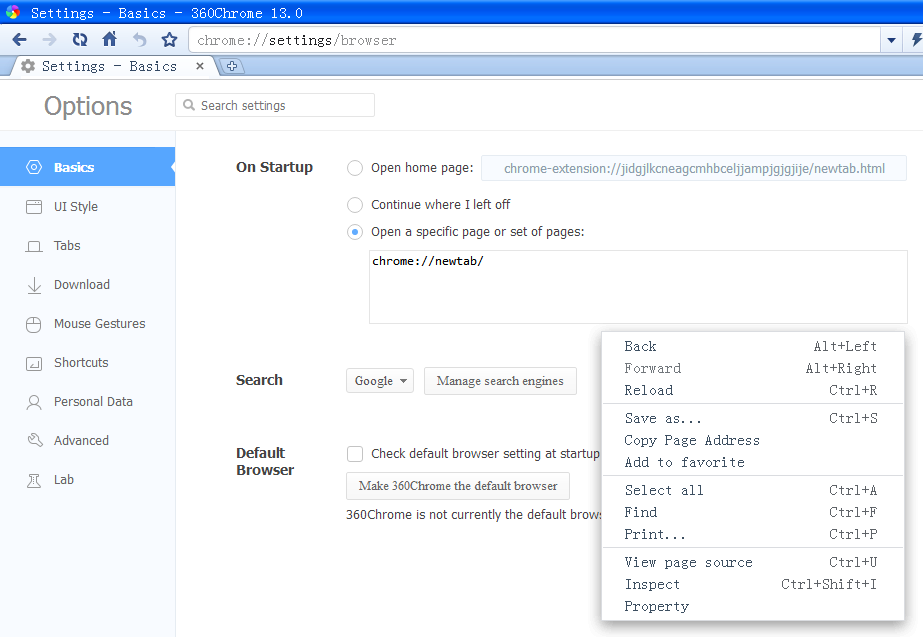This screenshot has width=923, height=637.
Task: Click the UI Style sidebar icon
Action: 34,207
